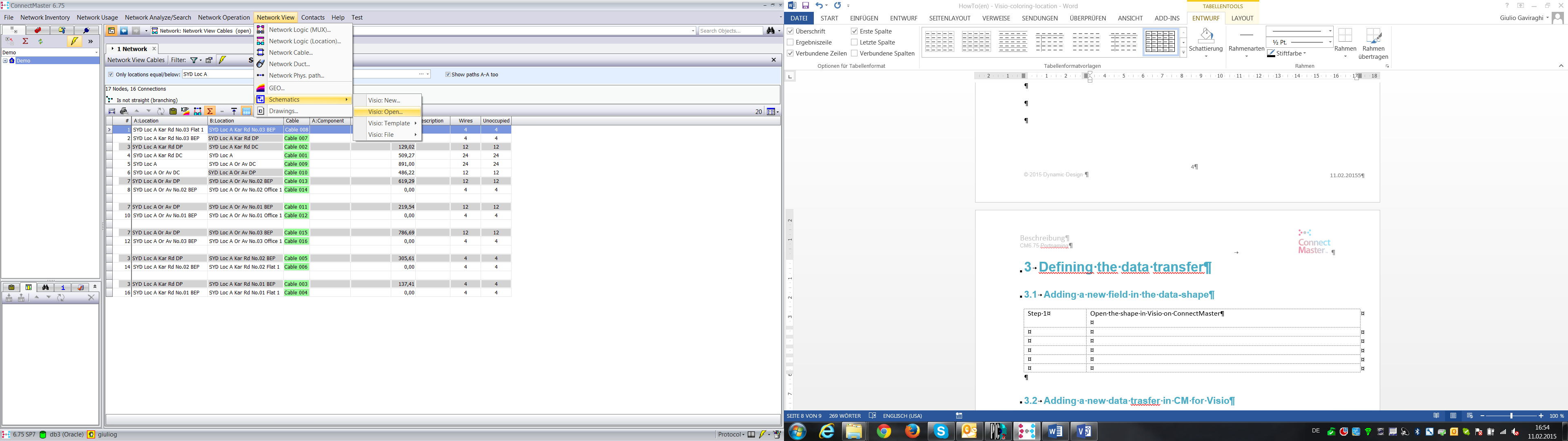This screenshot has width=1568, height=441.
Task: Enable the Ergebniszeile checkbox
Action: click(790, 42)
